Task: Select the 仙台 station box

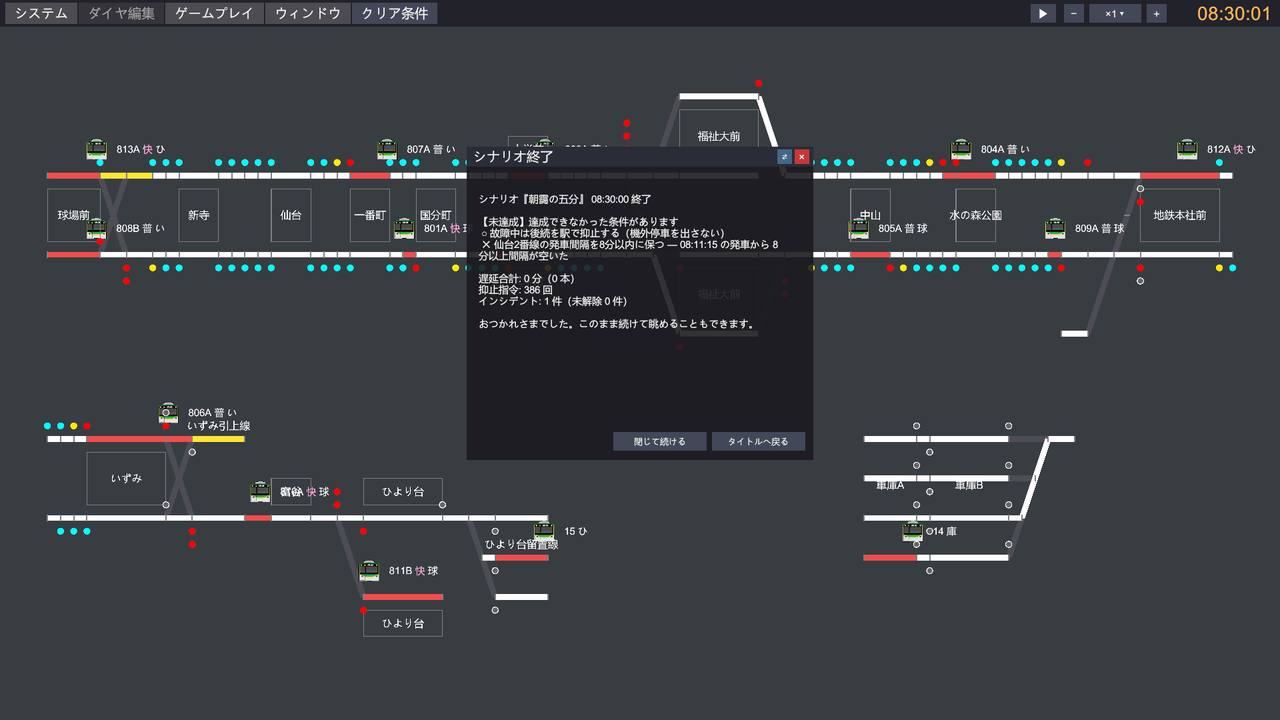Action: point(291,215)
